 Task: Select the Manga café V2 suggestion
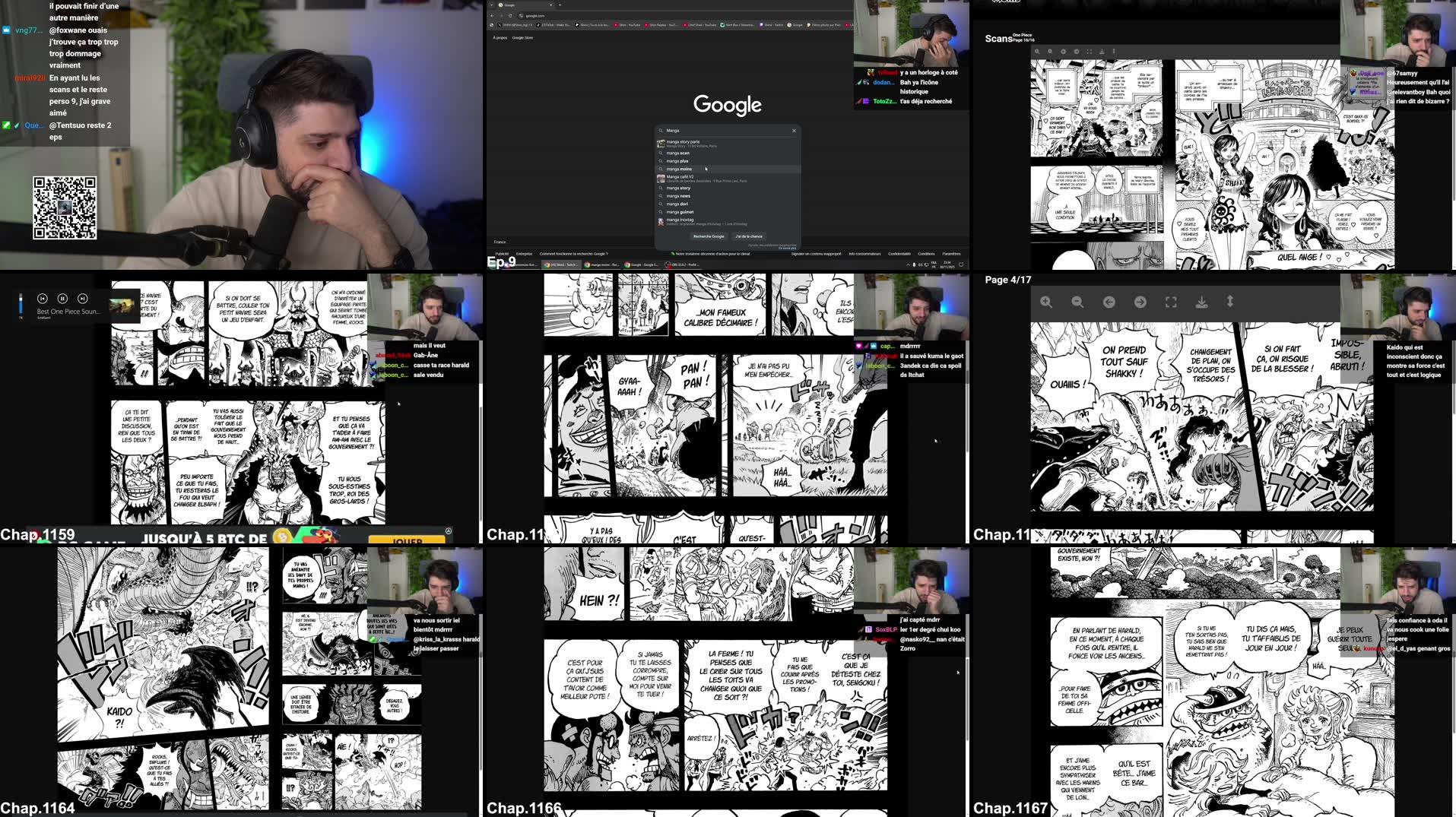(680, 177)
